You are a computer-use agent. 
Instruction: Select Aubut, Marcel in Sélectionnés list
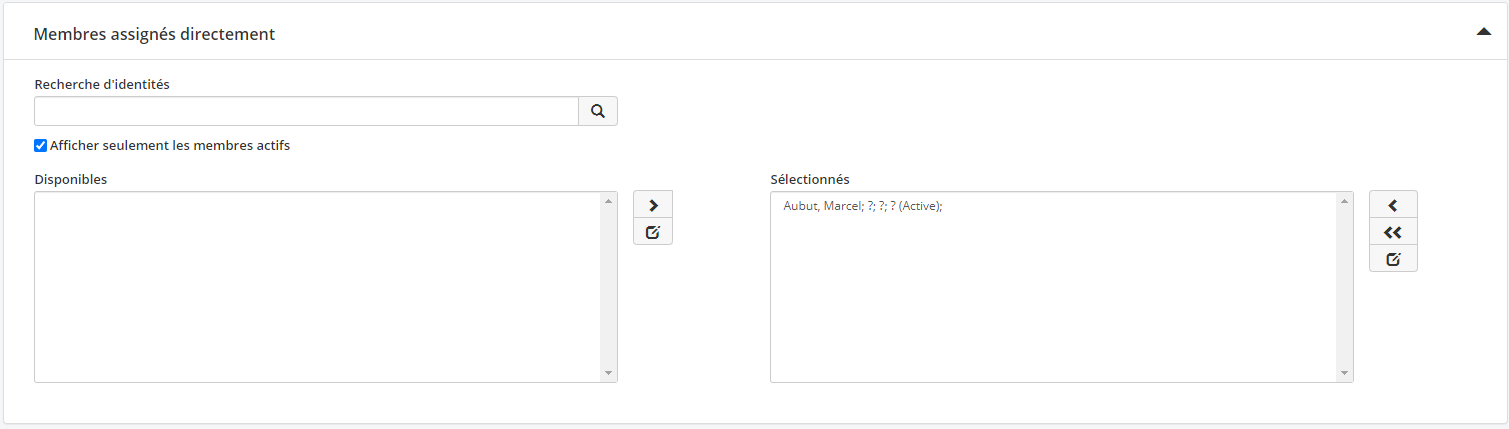pos(862,206)
